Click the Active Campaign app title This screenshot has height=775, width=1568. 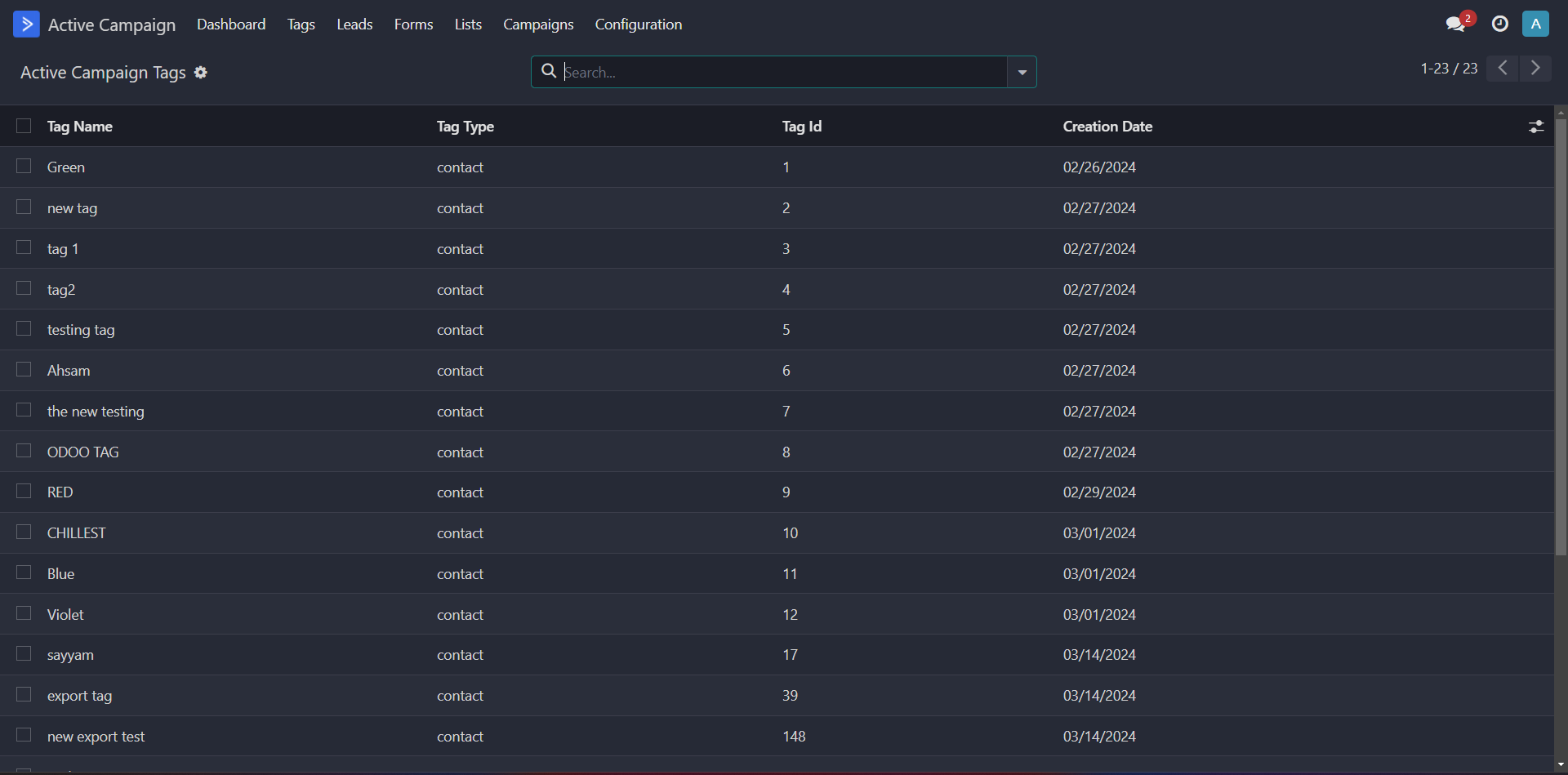click(112, 25)
